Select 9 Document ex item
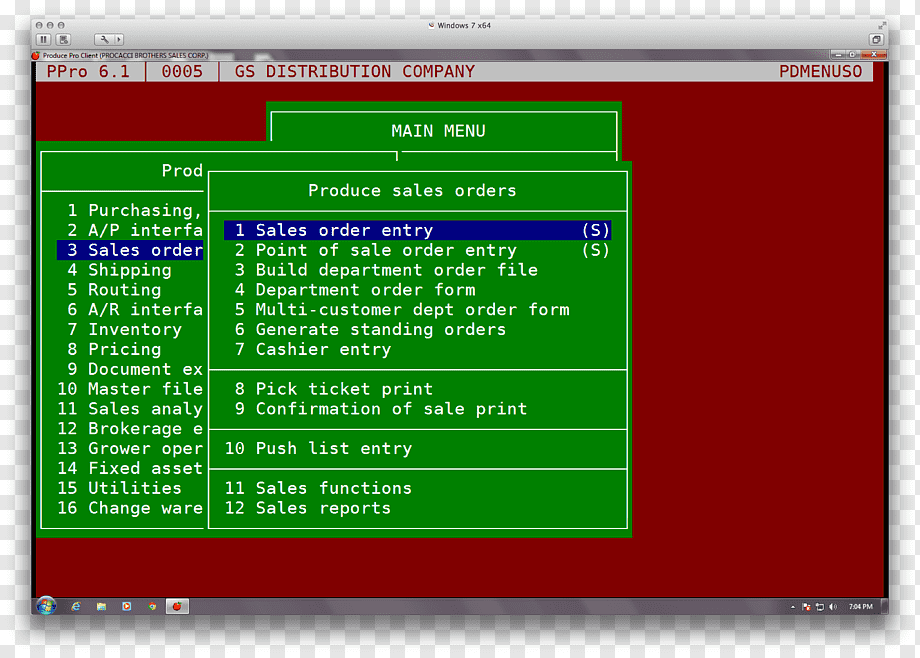Viewport: 920px width, 658px height. 130,369
